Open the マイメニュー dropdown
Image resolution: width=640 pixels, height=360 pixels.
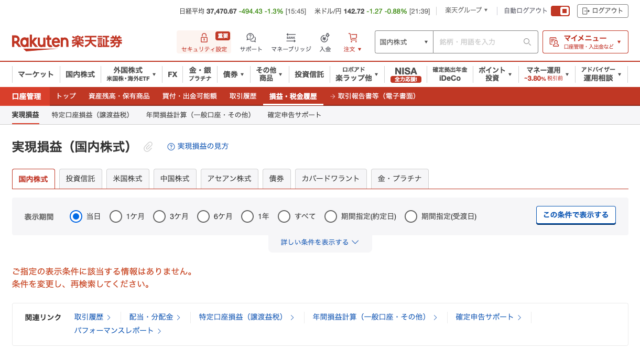585,42
